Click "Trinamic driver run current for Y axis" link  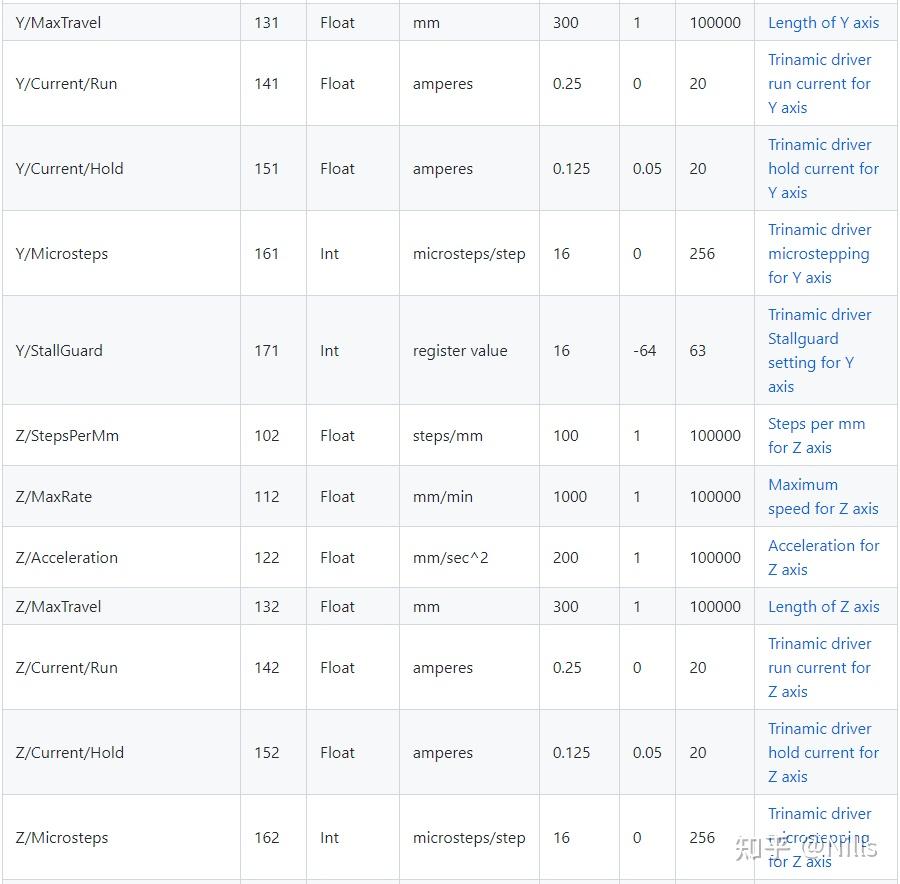tap(819, 84)
